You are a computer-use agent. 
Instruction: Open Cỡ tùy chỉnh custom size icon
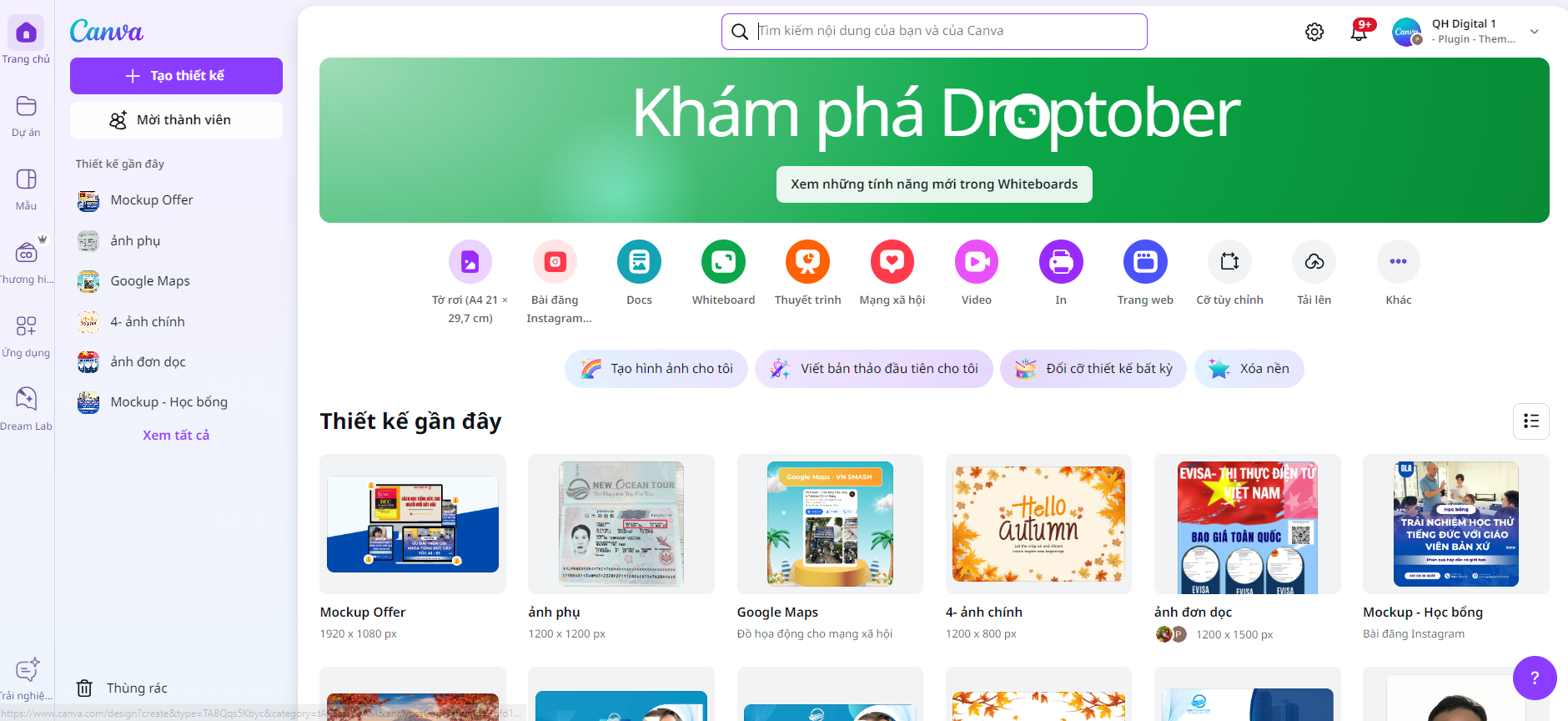[1229, 262]
